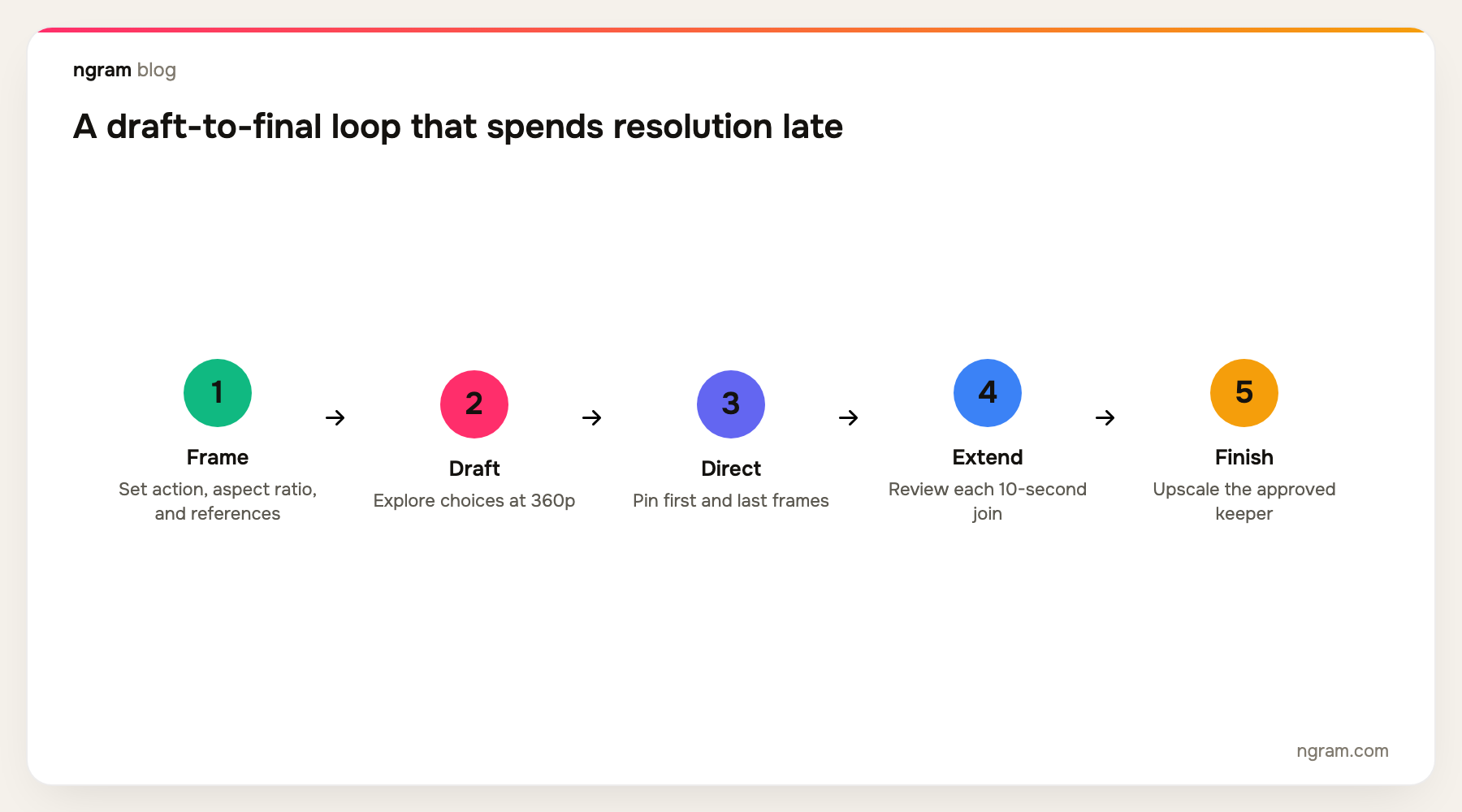Click the orange step 5 circle
Viewport: 1462px width, 812px height.
tap(1244, 393)
